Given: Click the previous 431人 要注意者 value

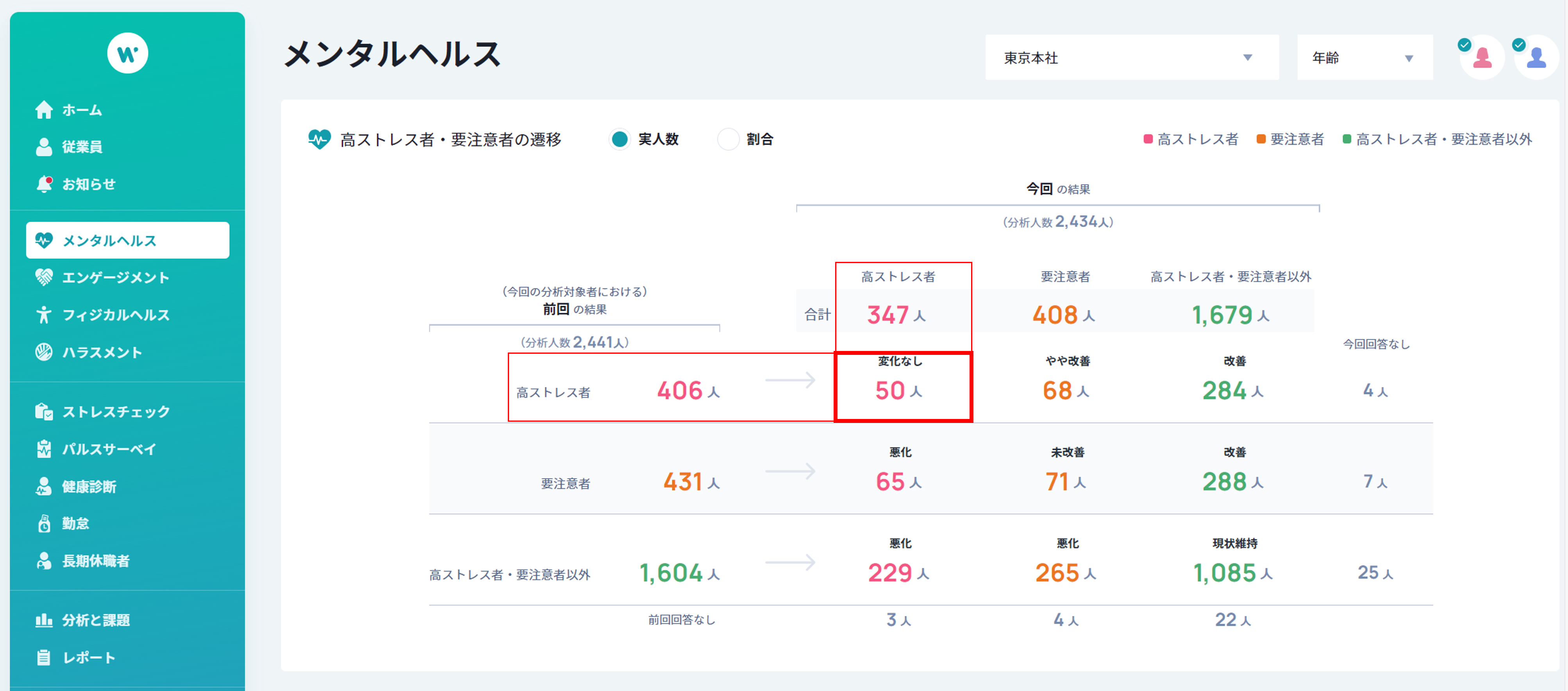Looking at the screenshot, I should tap(692, 482).
